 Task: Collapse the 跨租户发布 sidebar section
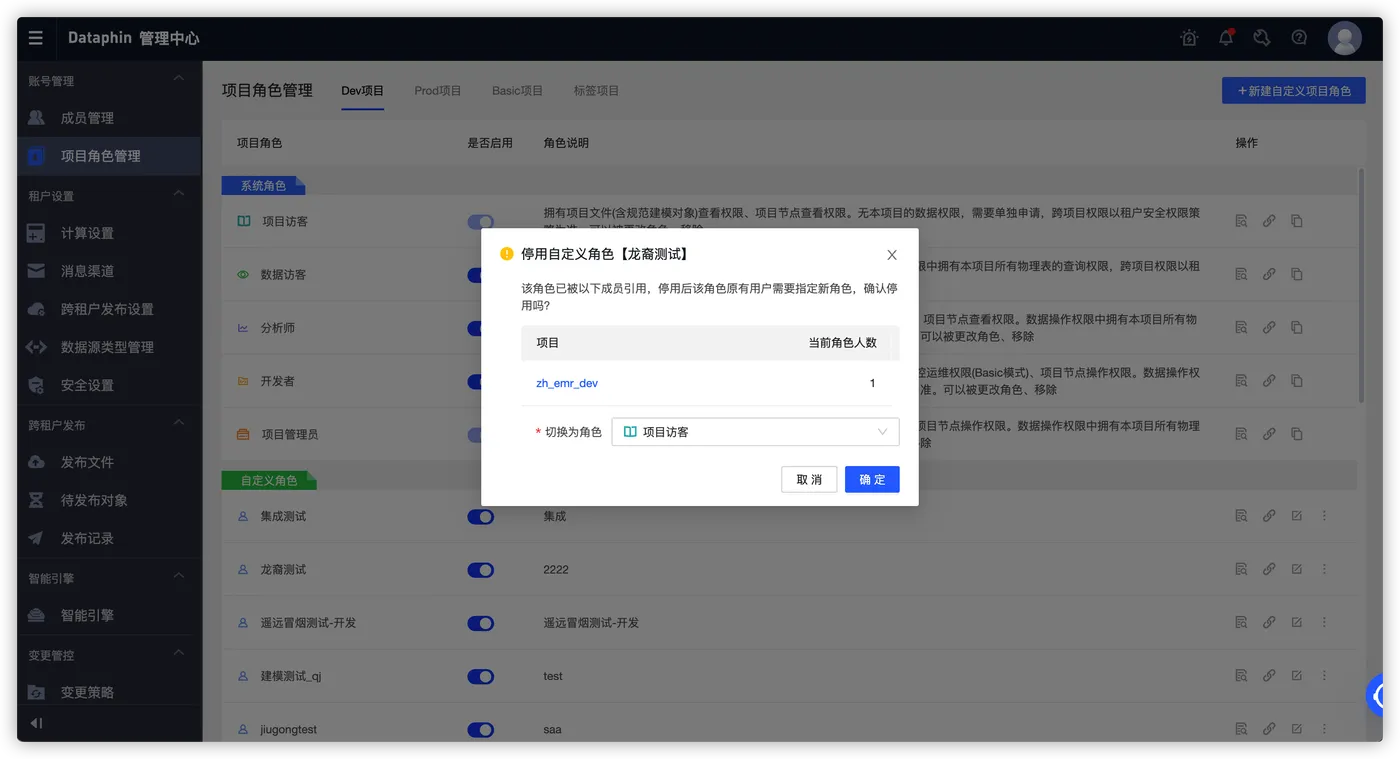(179, 424)
